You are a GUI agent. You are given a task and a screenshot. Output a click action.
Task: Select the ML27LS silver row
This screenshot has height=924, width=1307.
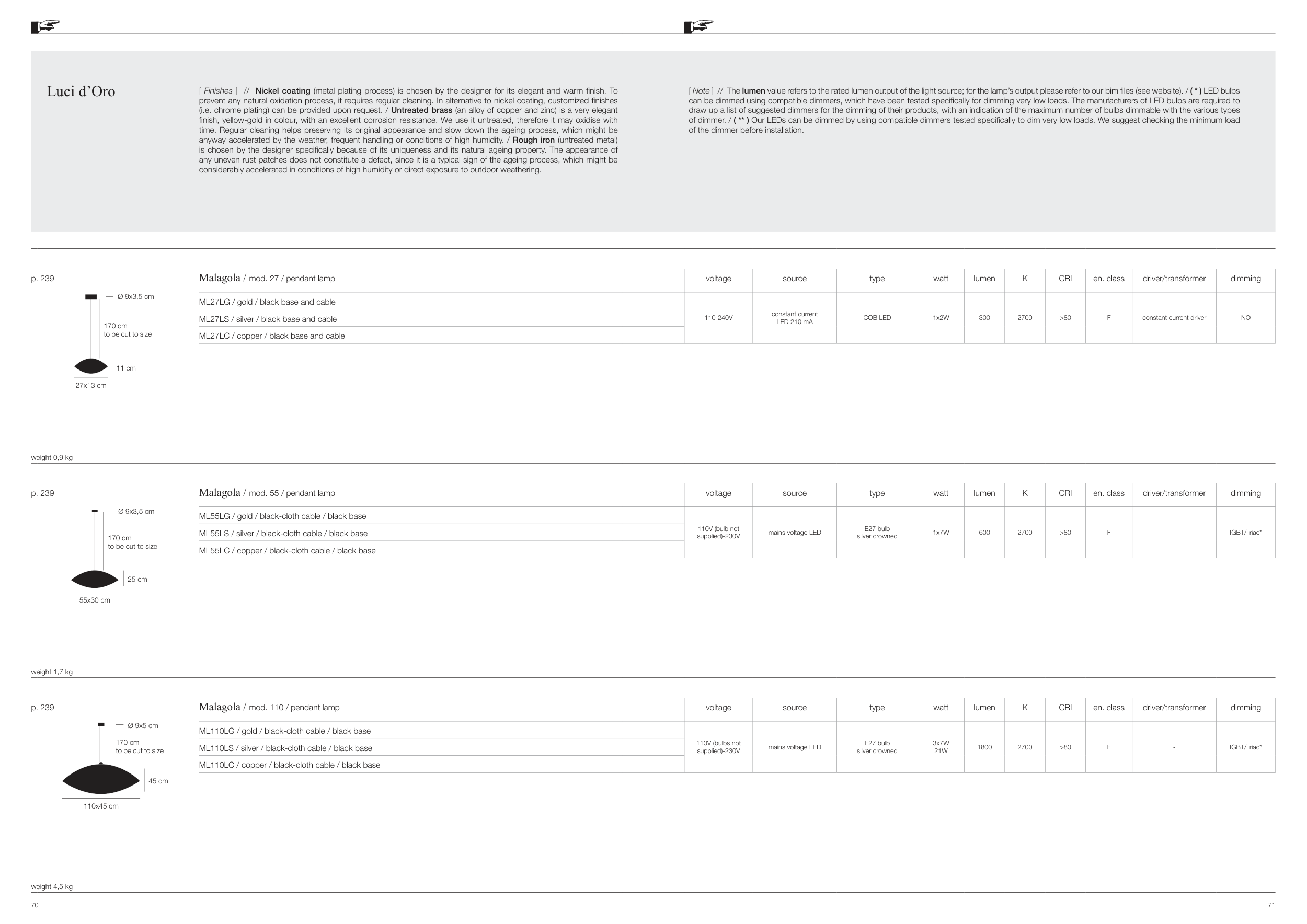tap(268, 319)
